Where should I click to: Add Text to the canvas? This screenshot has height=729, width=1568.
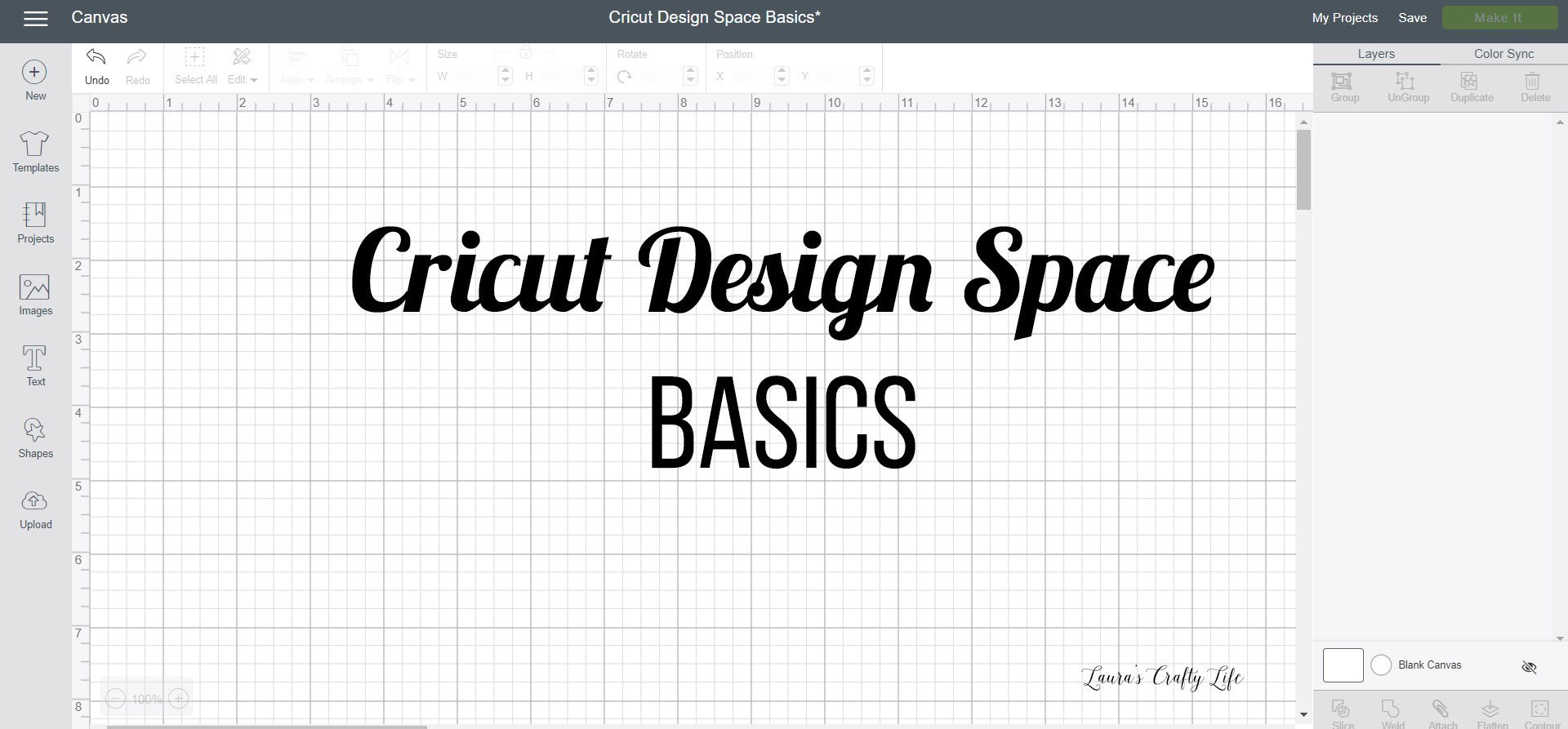coord(35,366)
